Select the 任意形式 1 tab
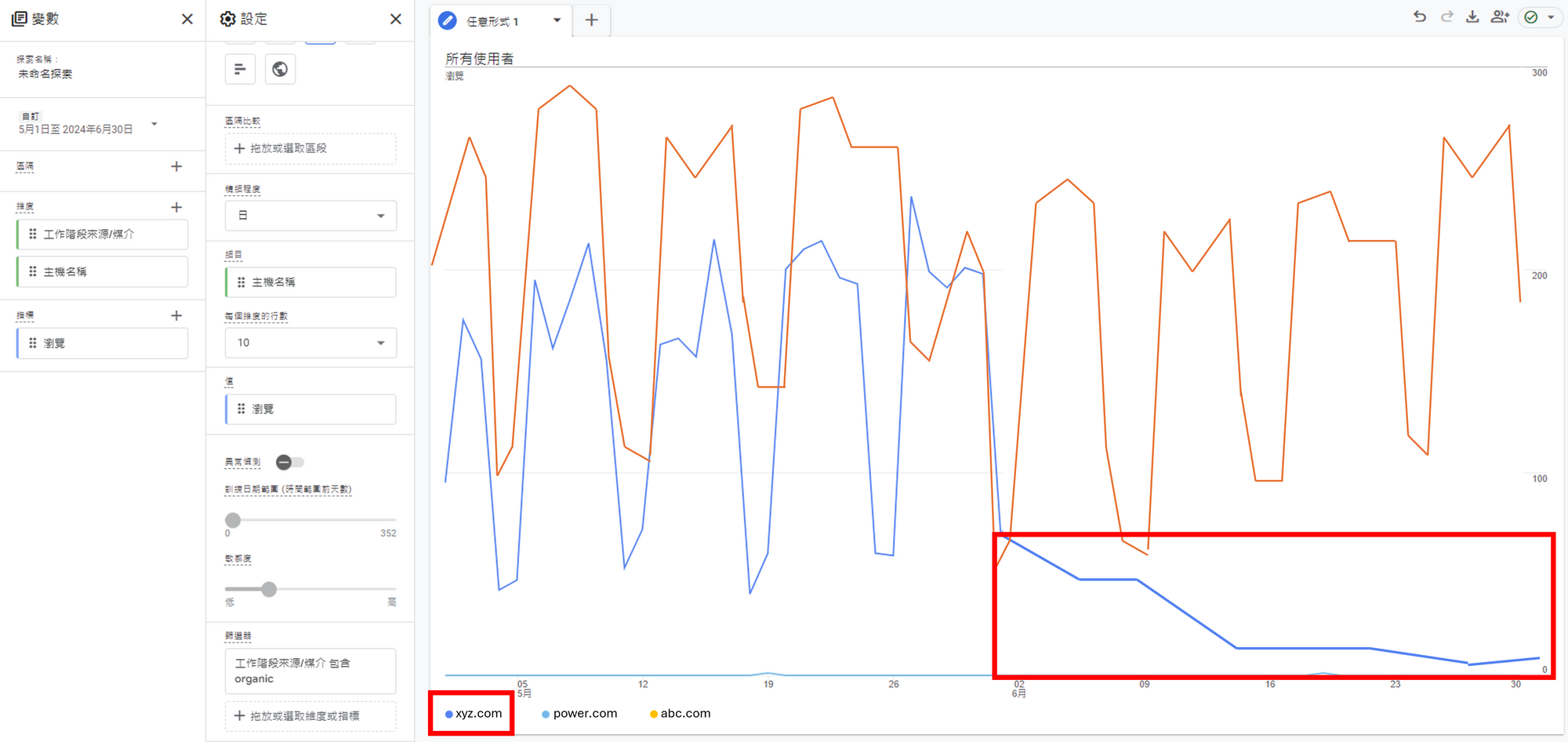 [x=492, y=21]
